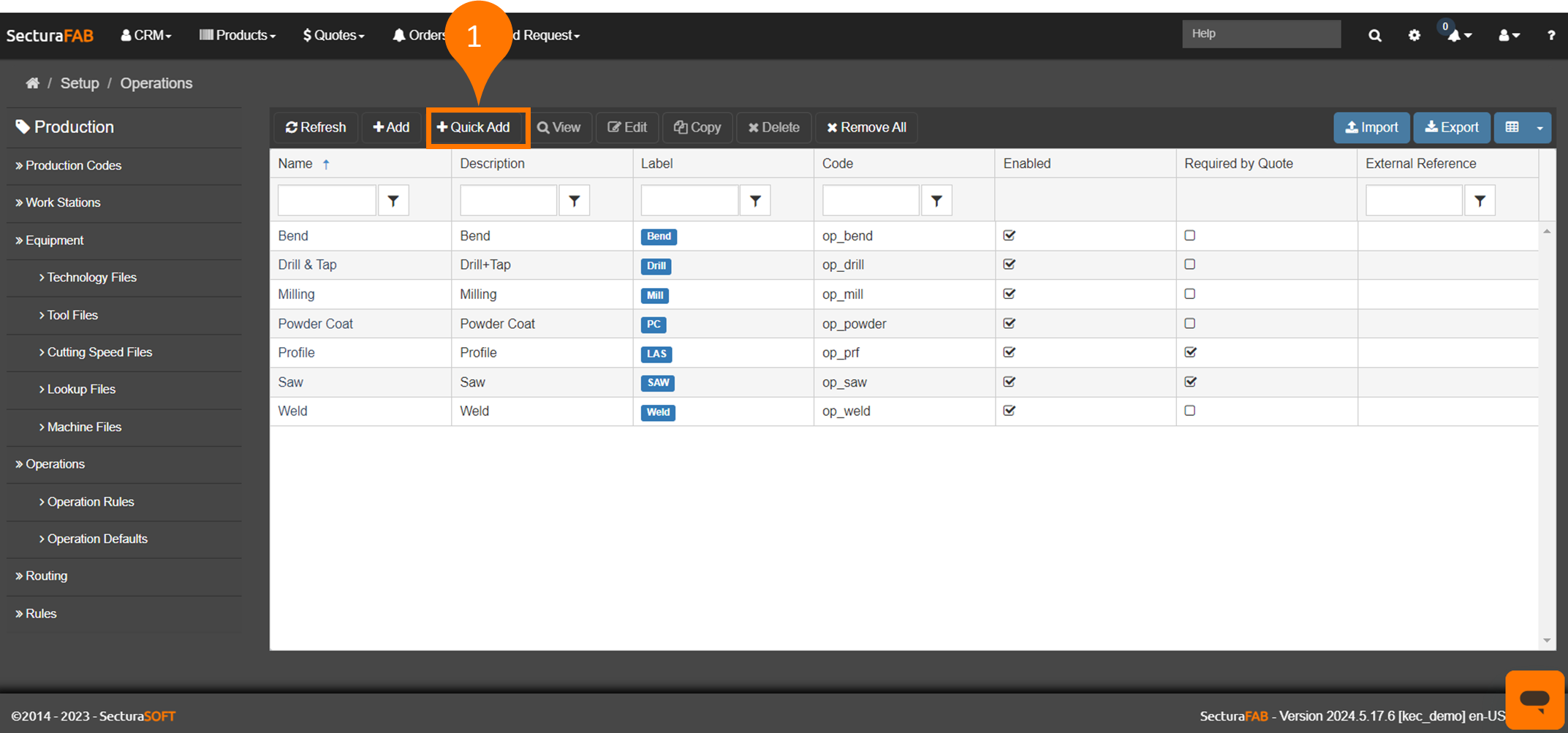
Task: Click the Description filter text field
Action: tap(508, 201)
